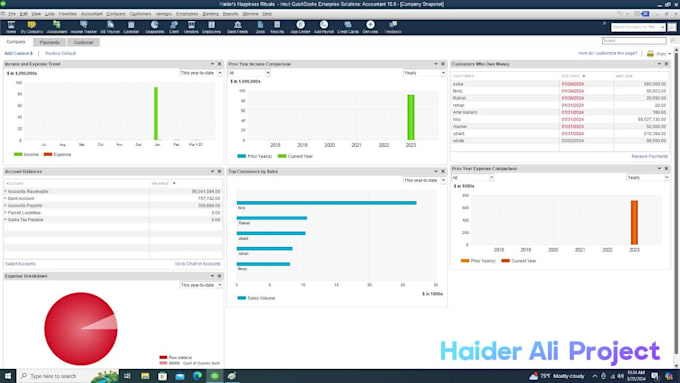Open Yearly dropdown in Prev Year Income Comparison
The height and width of the screenshot is (383, 680).
(425, 73)
